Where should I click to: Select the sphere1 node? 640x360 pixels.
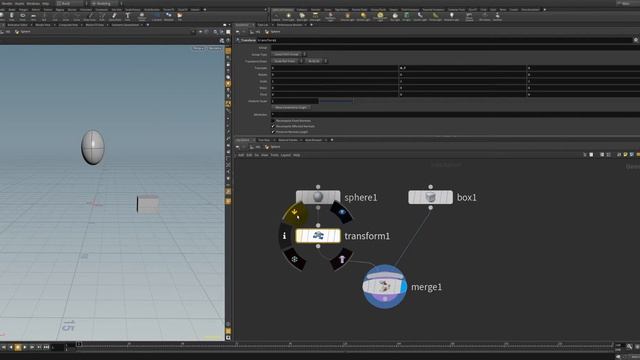click(x=318, y=197)
